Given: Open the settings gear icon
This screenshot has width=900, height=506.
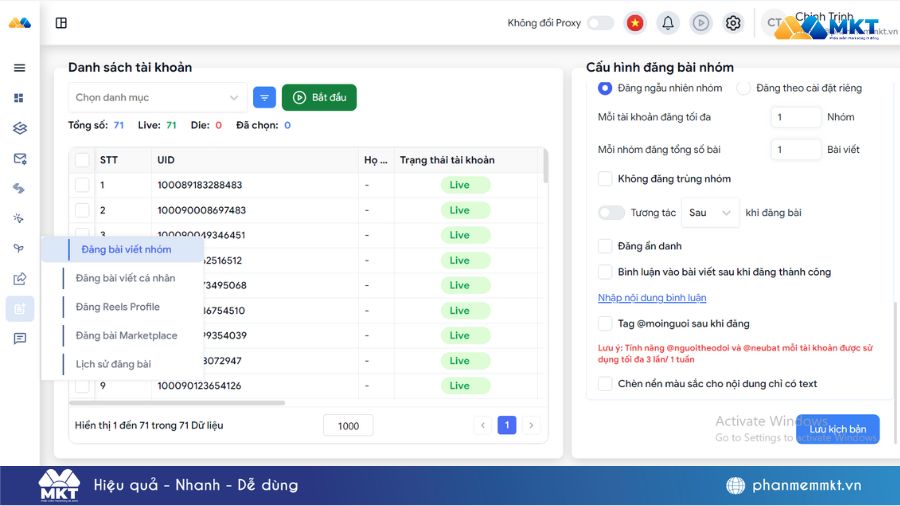Looking at the screenshot, I should (x=733, y=23).
